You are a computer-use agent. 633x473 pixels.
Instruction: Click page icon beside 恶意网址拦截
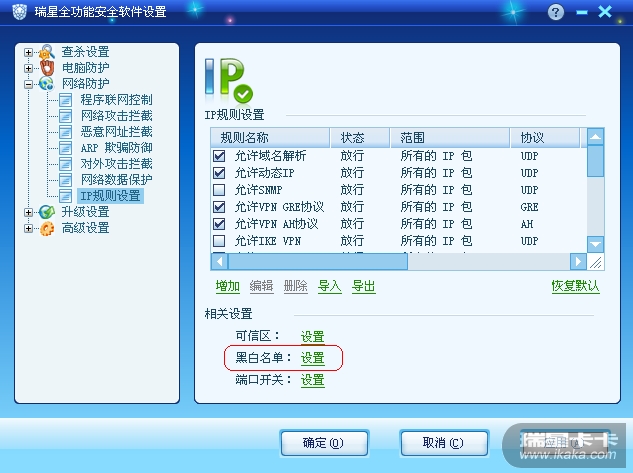[x=65, y=132]
